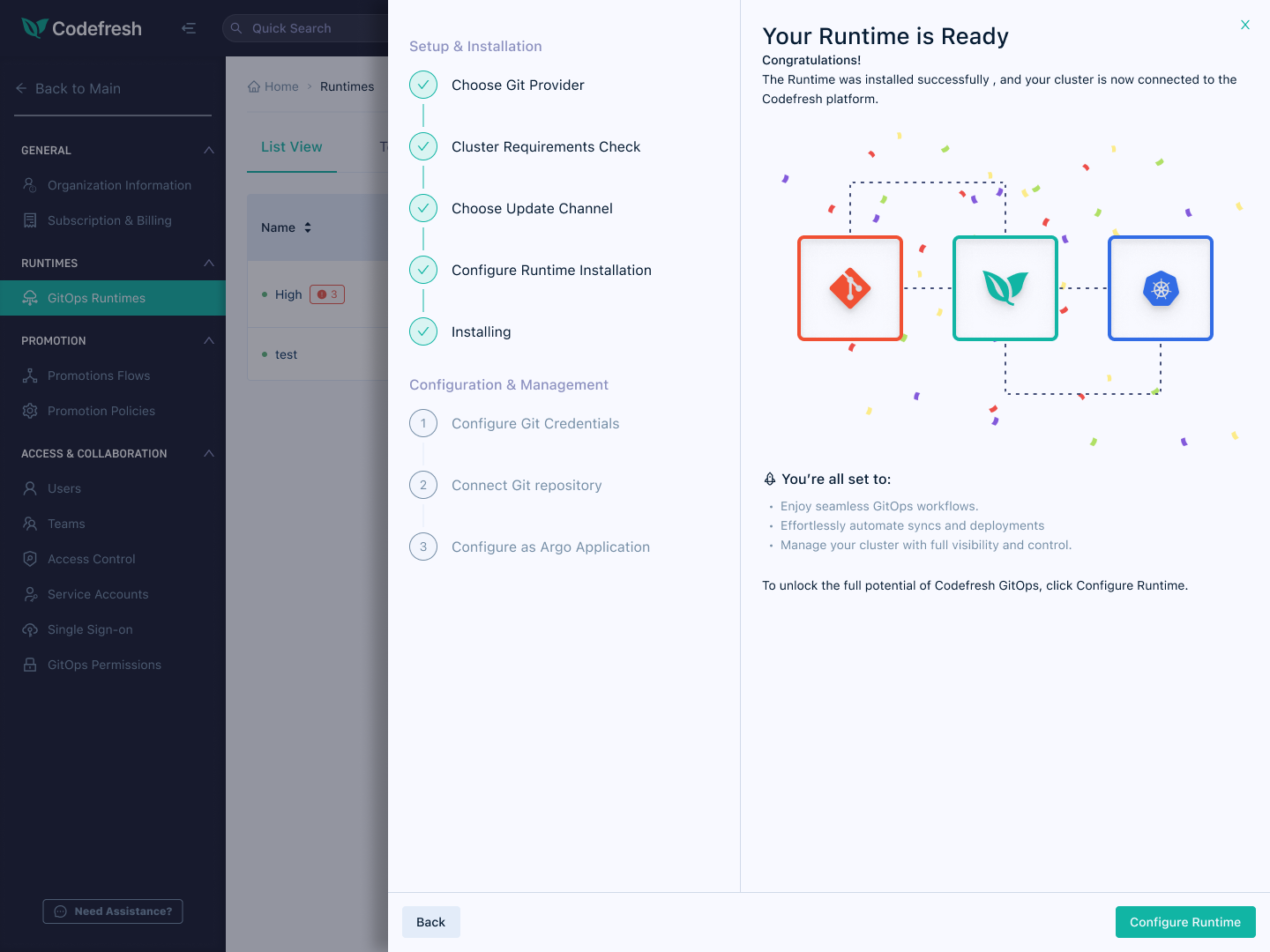The width and height of the screenshot is (1270, 952).
Task: Click the Kubernetes wheel tile in illustration
Action: pos(1161,288)
